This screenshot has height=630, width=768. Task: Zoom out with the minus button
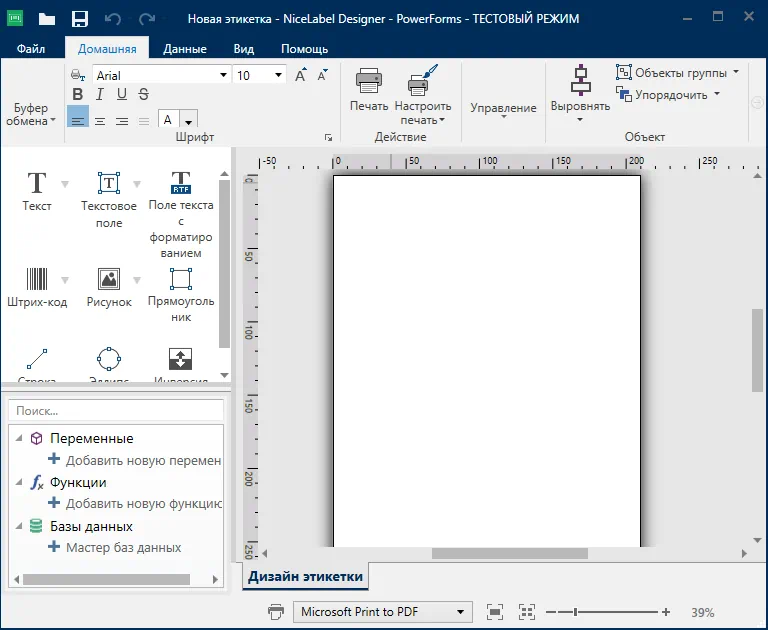[551, 611]
